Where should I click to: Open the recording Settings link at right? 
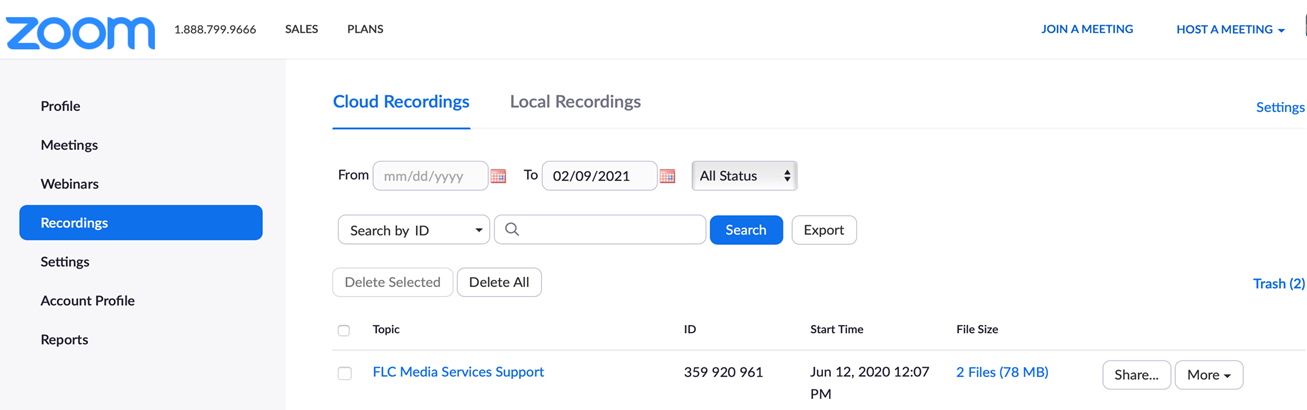[1280, 107]
